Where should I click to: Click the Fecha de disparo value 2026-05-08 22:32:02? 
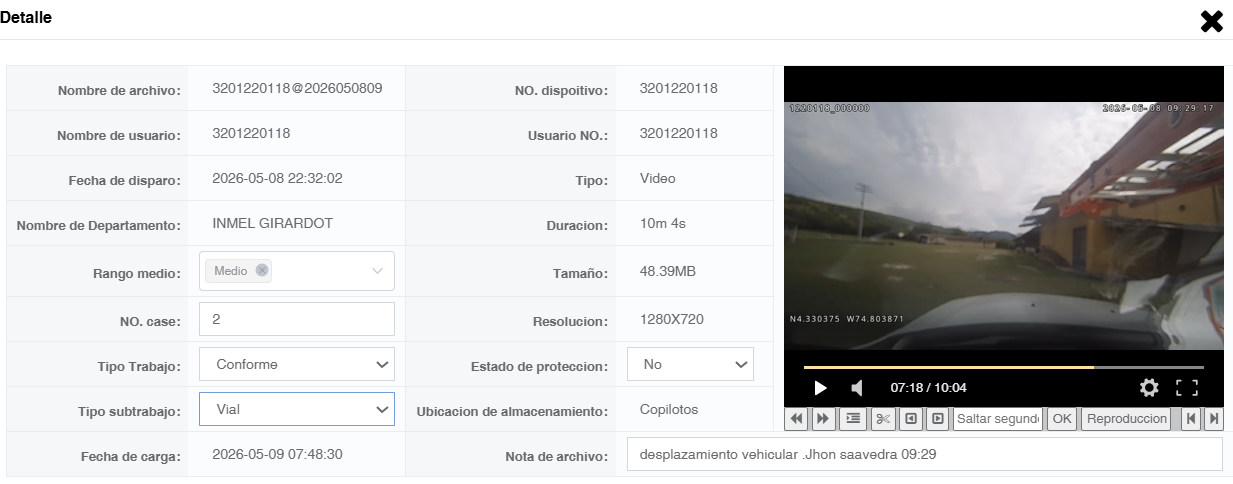click(x=277, y=179)
